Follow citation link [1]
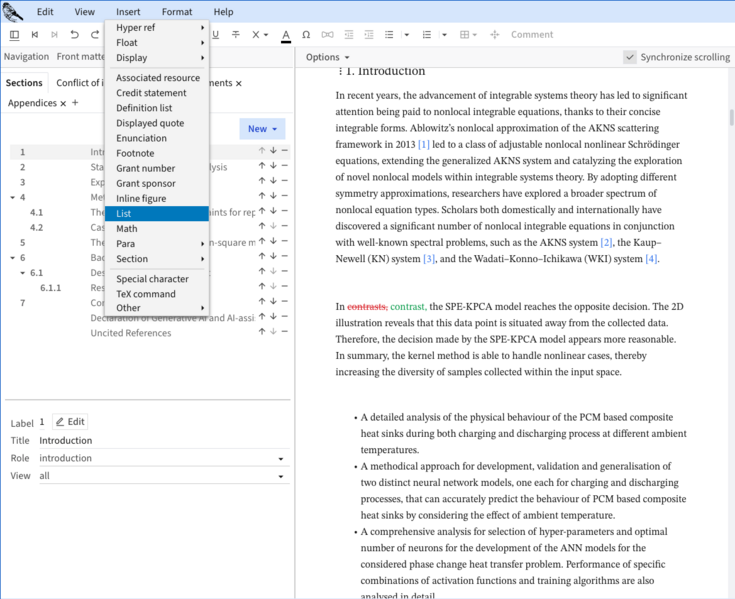This screenshot has height=599, width=735. (x=424, y=144)
